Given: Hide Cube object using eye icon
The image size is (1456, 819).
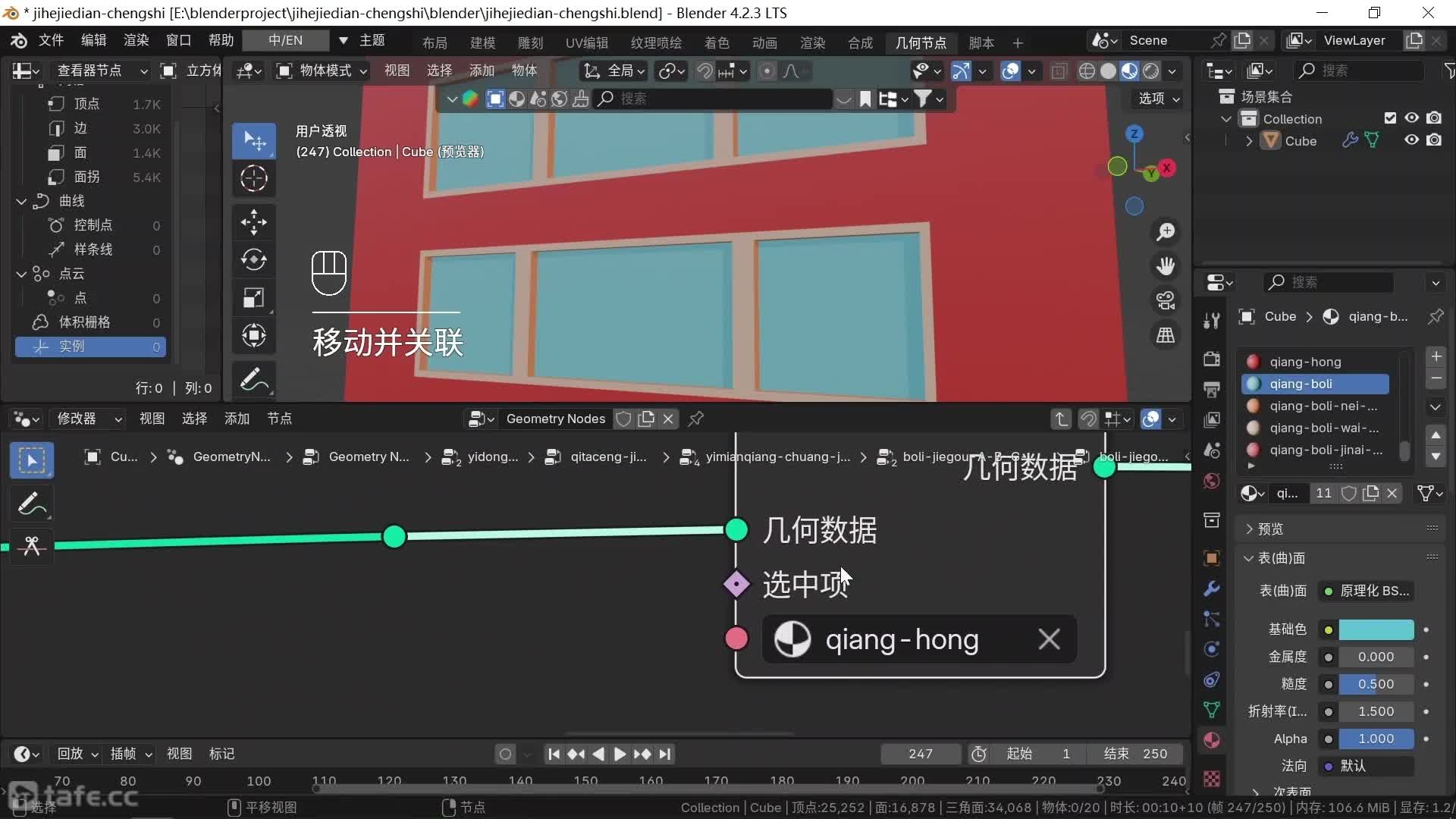Looking at the screenshot, I should (x=1411, y=140).
